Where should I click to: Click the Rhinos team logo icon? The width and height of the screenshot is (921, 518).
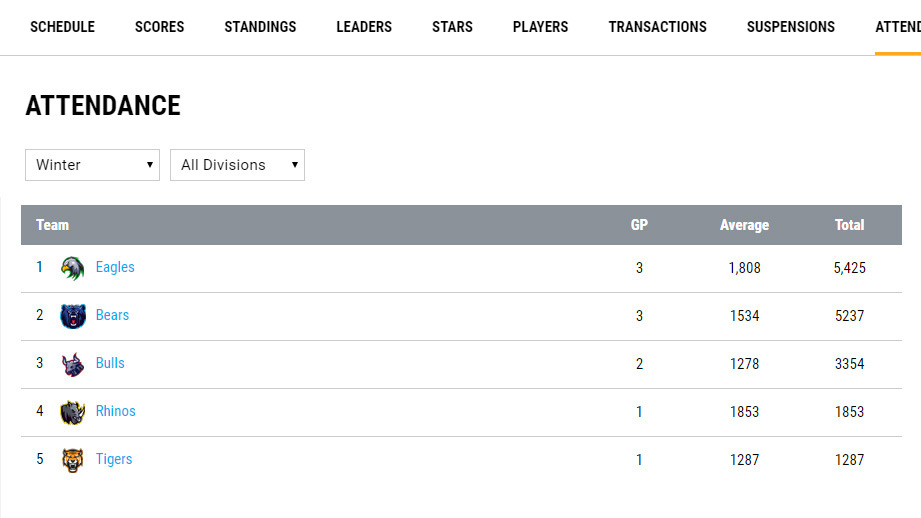tap(72, 412)
